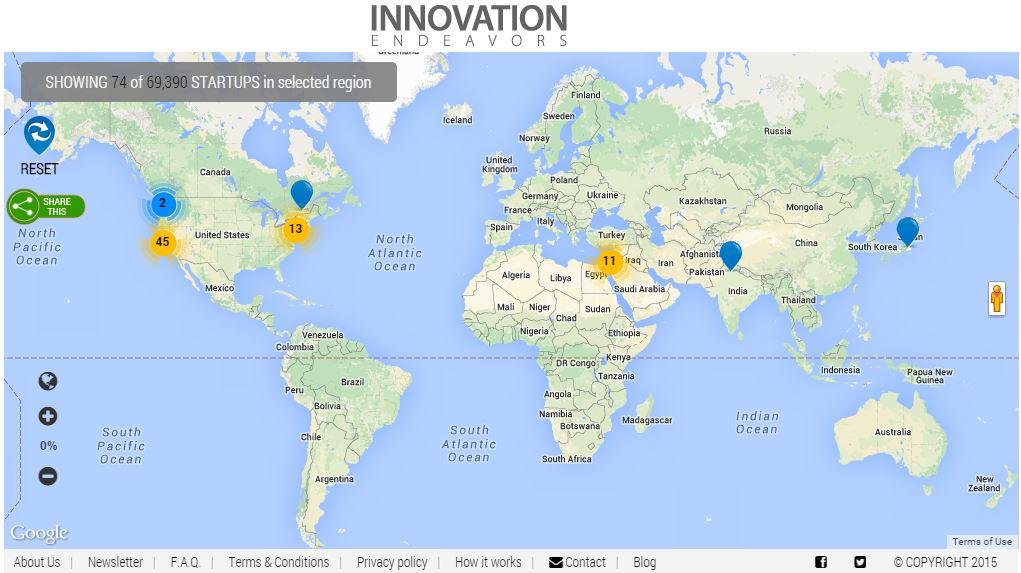Click the China map label
1021x573 pixels.
(x=806, y=244)
